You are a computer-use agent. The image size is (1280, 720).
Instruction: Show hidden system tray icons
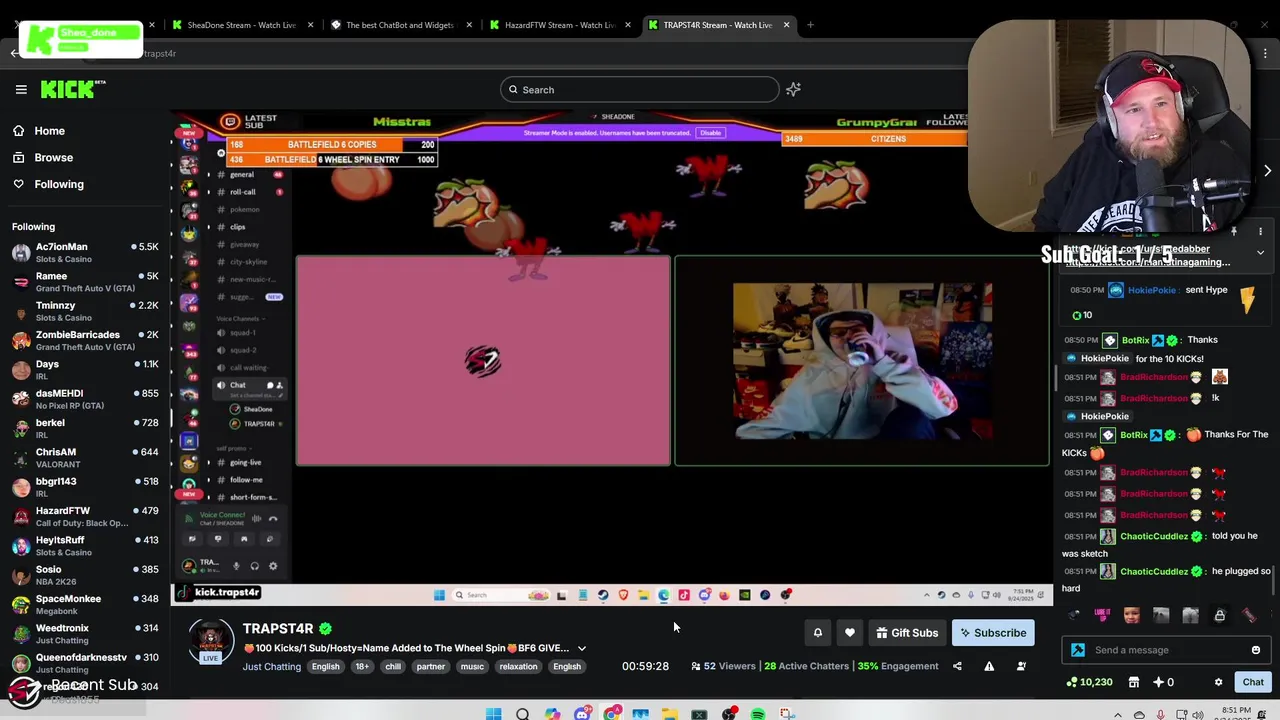(x=1117, y=714)
